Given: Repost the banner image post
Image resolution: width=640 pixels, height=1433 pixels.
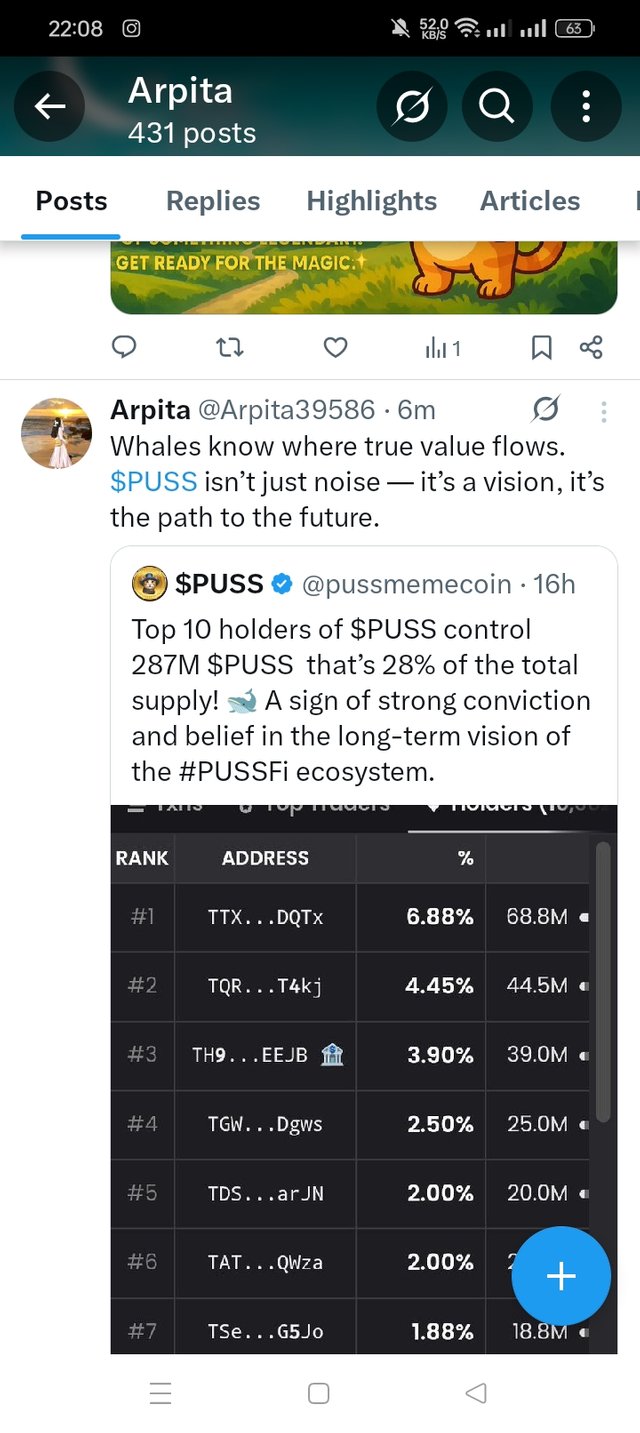Looking at the screenshot, I should (230, 347).
